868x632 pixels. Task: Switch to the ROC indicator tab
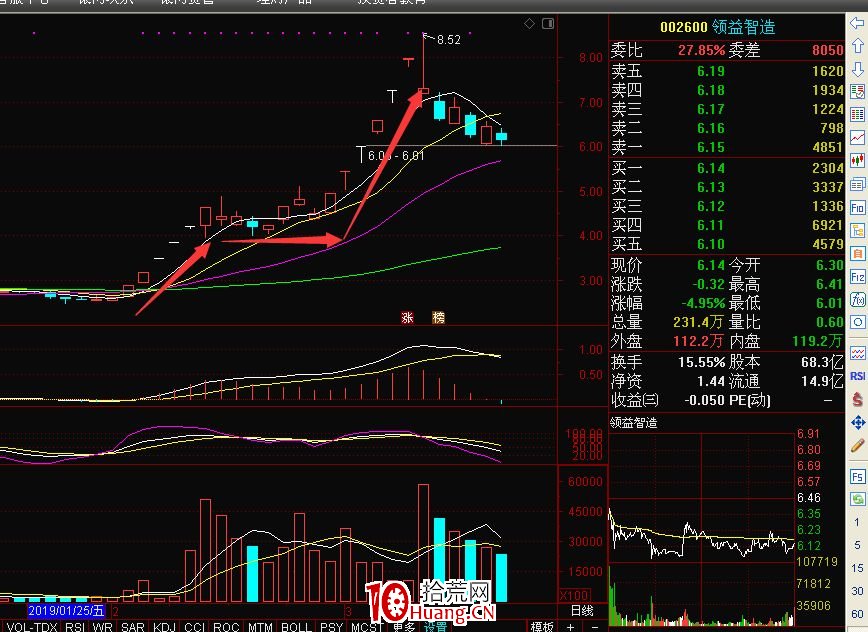(x=226, y=626)
